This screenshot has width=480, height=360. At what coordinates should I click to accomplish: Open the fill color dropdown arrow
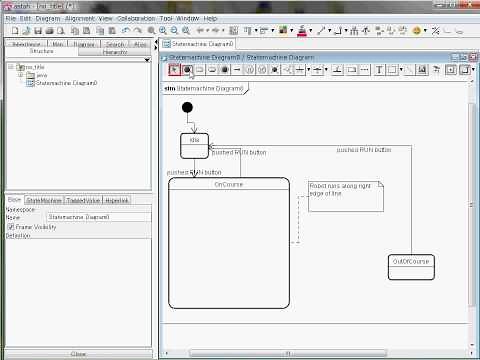tap(291, 31)
